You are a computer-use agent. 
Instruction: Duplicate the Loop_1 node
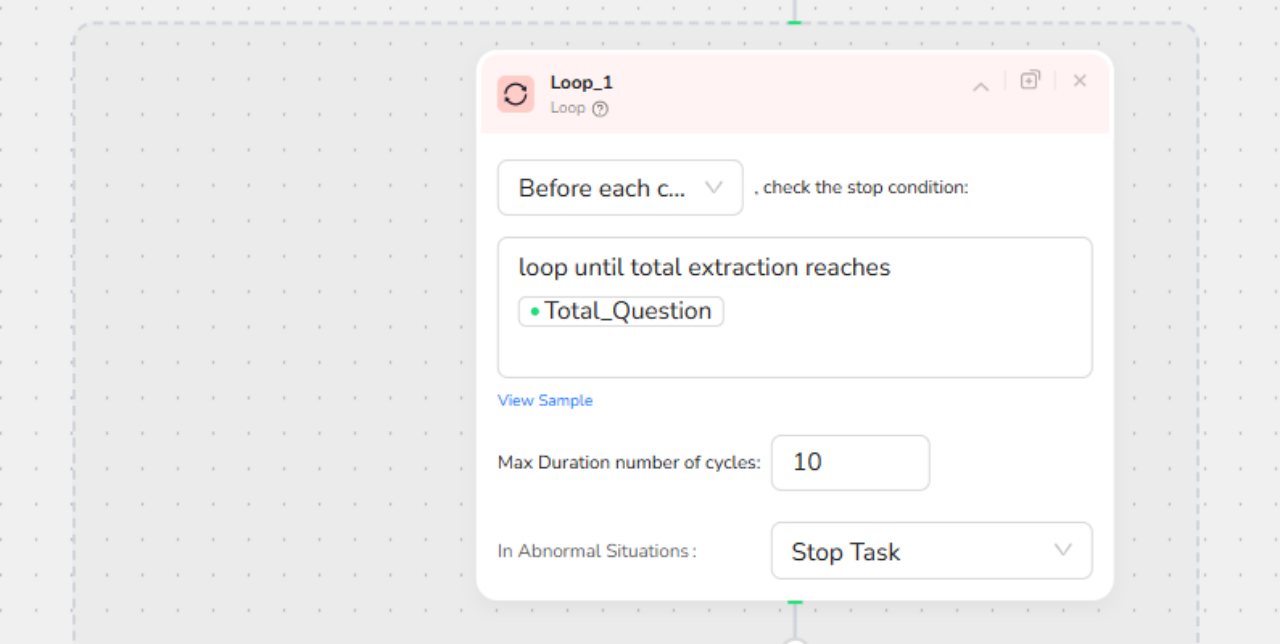pos(1030,80)
